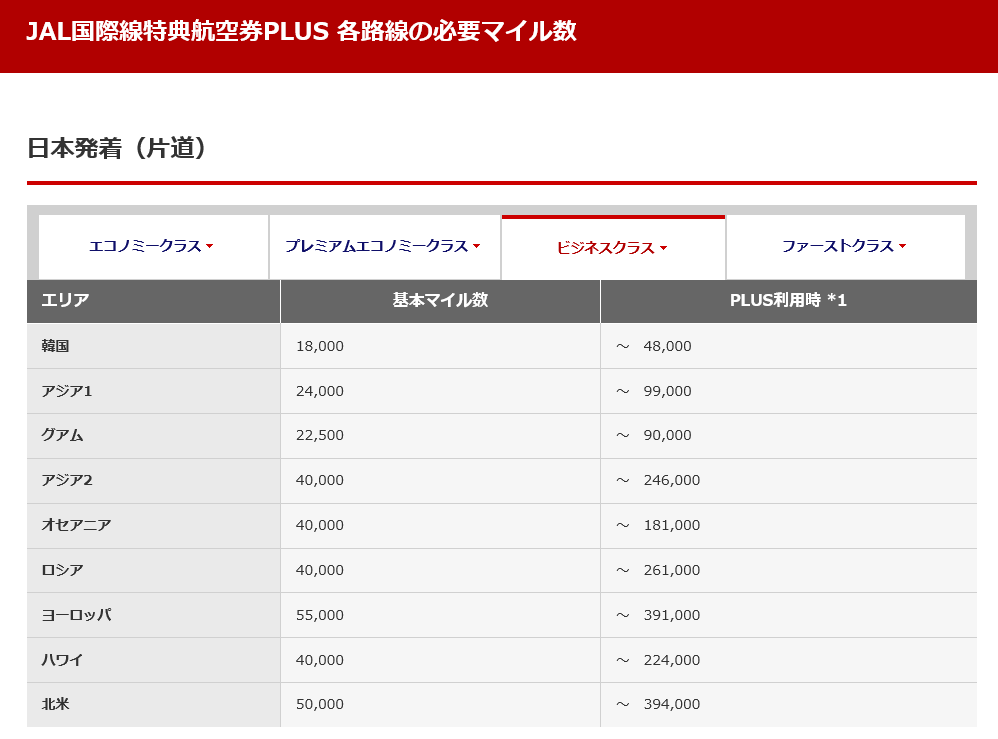The height and width of the screenshot is (739, 998).
Task: Click the red arrow beside ビジネスクラス
Action: pyautogui.click(x=663, y=248)
